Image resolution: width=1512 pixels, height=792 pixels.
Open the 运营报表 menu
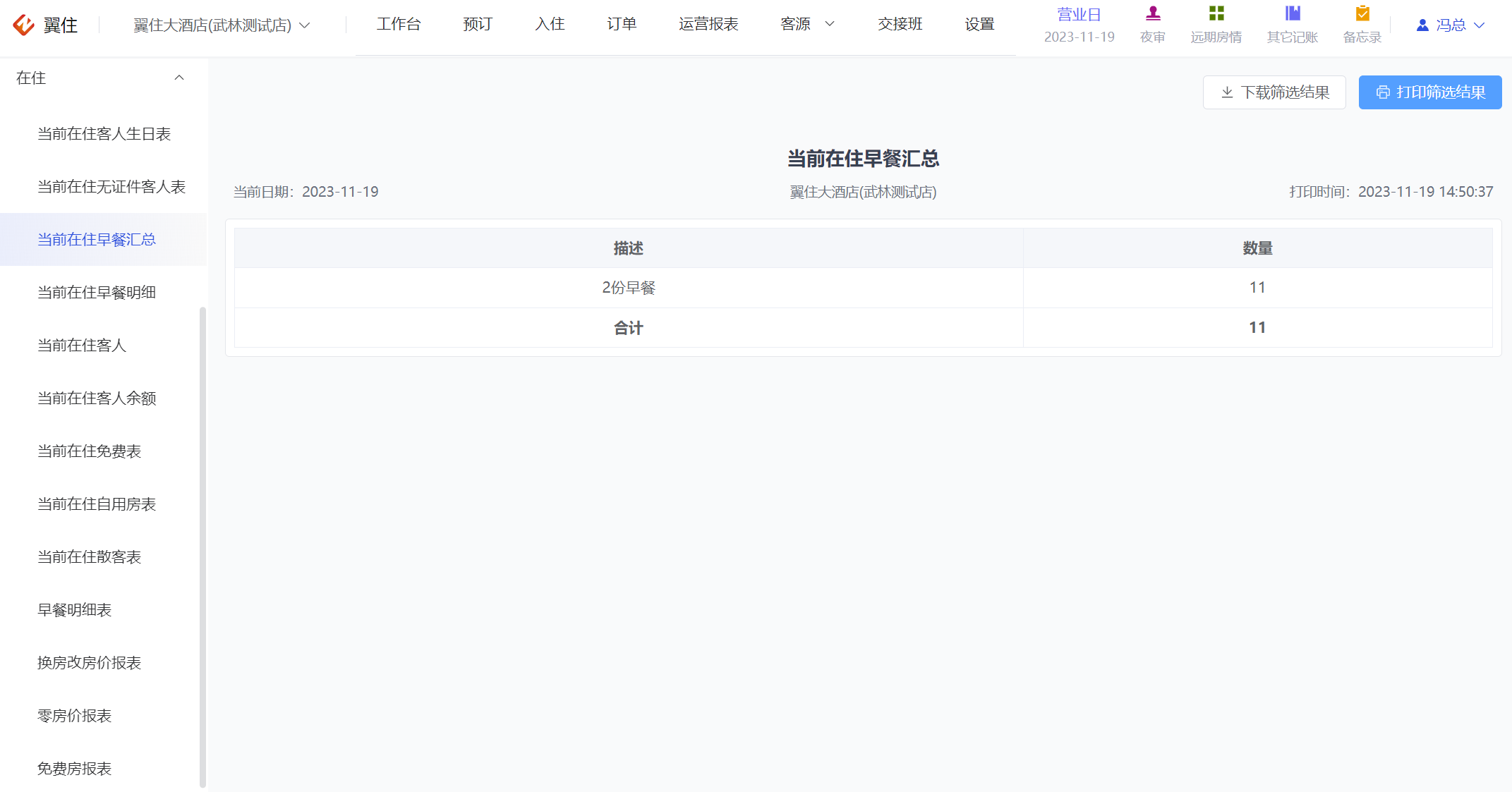coord(708,24)
